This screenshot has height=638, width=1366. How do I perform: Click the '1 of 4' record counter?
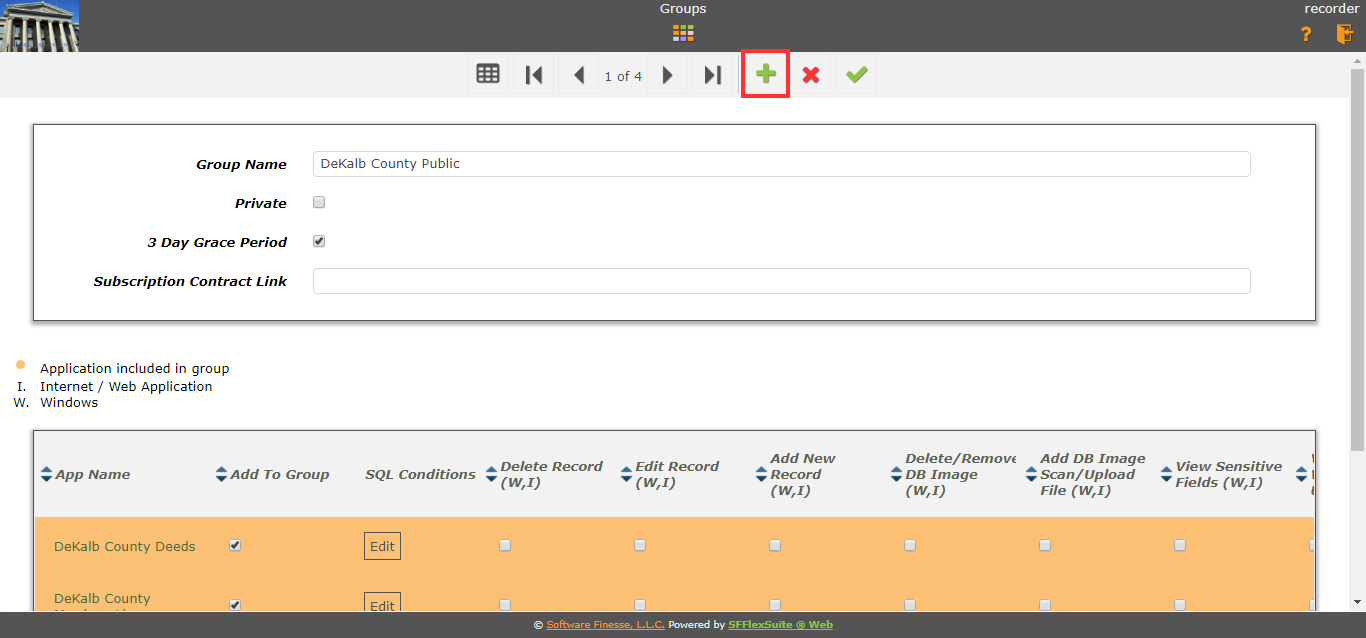pyautogui.click(x=623, y=76)
